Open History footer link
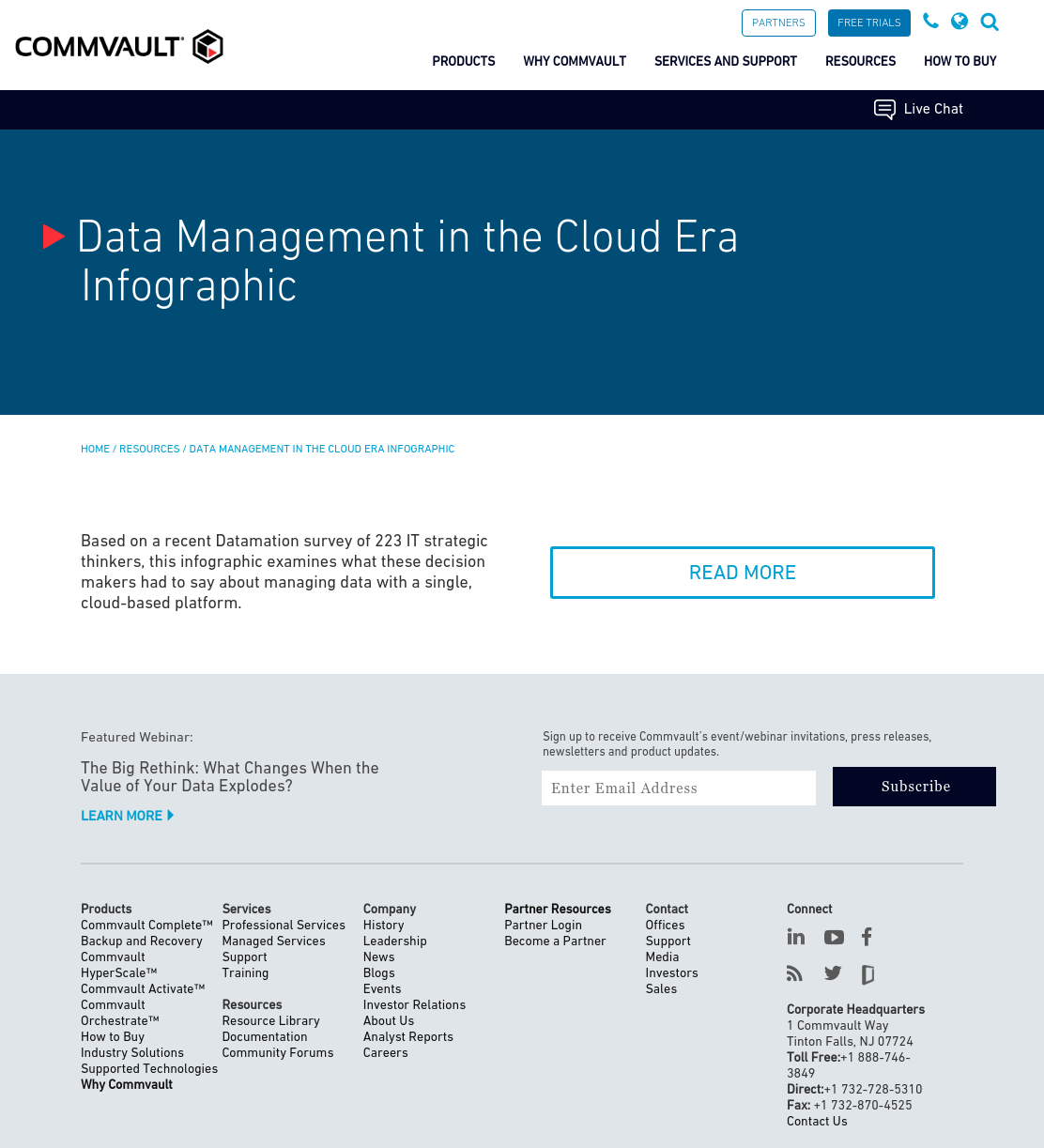This screenshot has width=1044, height=1148. (384, 926)
